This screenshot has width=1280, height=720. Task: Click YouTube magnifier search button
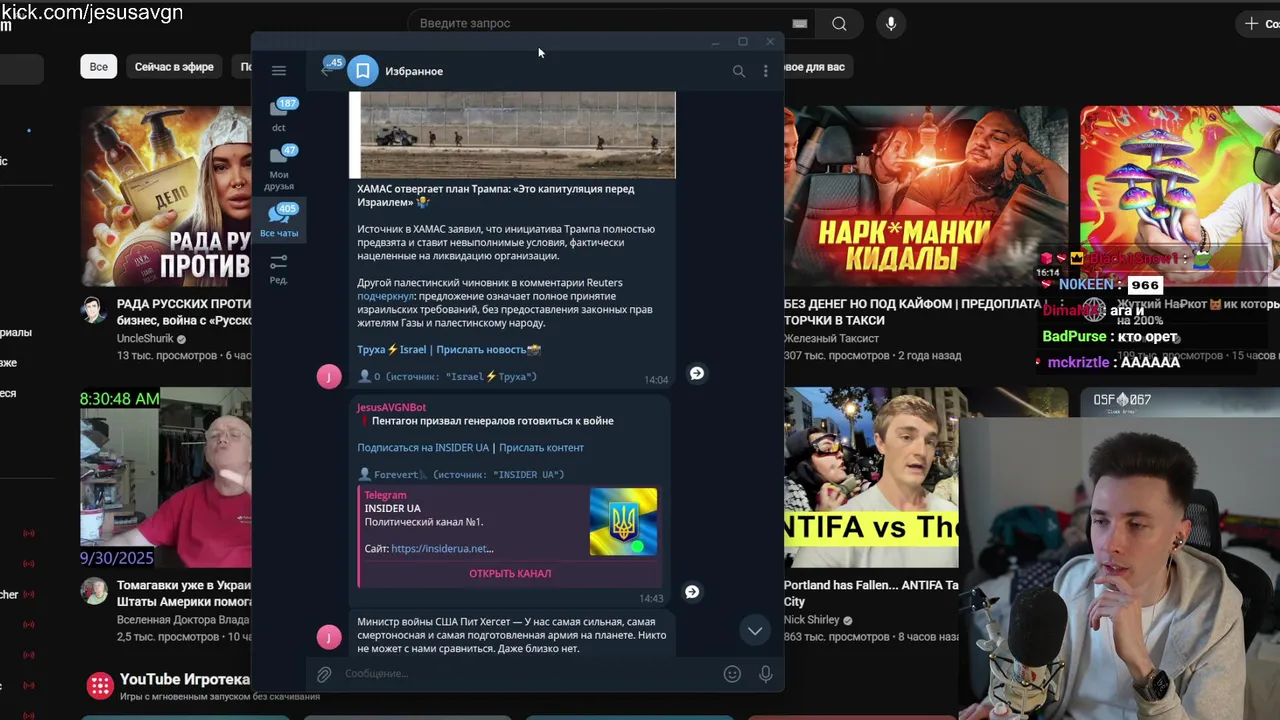(x=839, y=23)
